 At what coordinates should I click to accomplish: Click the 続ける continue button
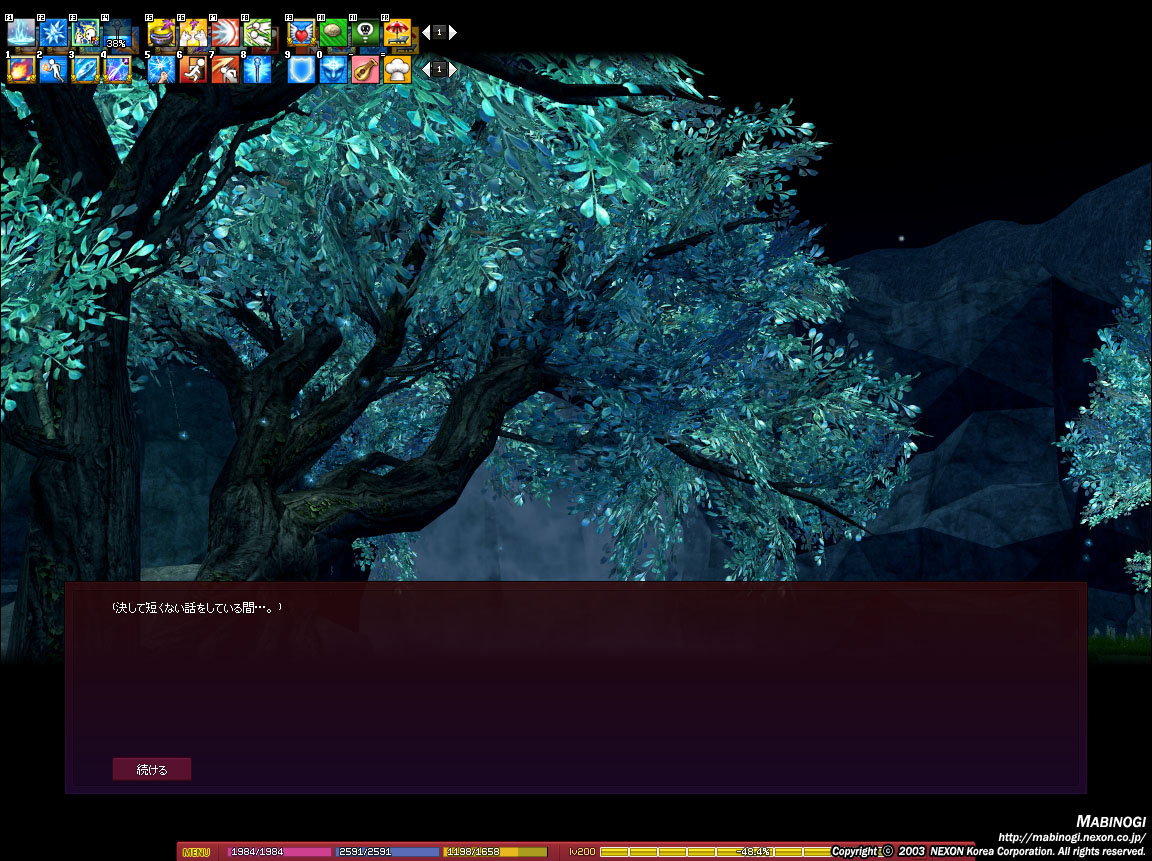point(151,769)
